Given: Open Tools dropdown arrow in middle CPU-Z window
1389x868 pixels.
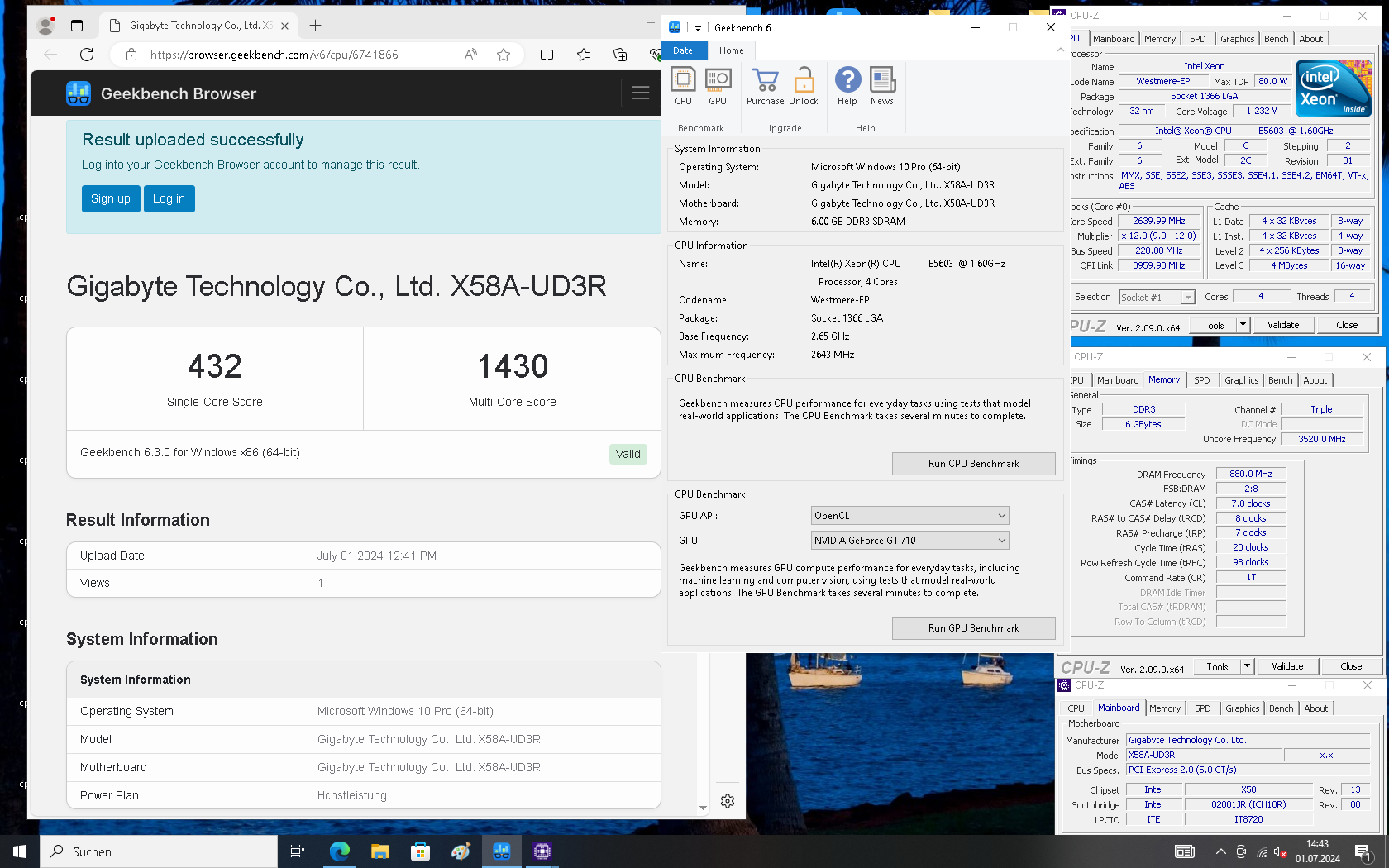Looking at the screenshot, I should pos(1247,666).
